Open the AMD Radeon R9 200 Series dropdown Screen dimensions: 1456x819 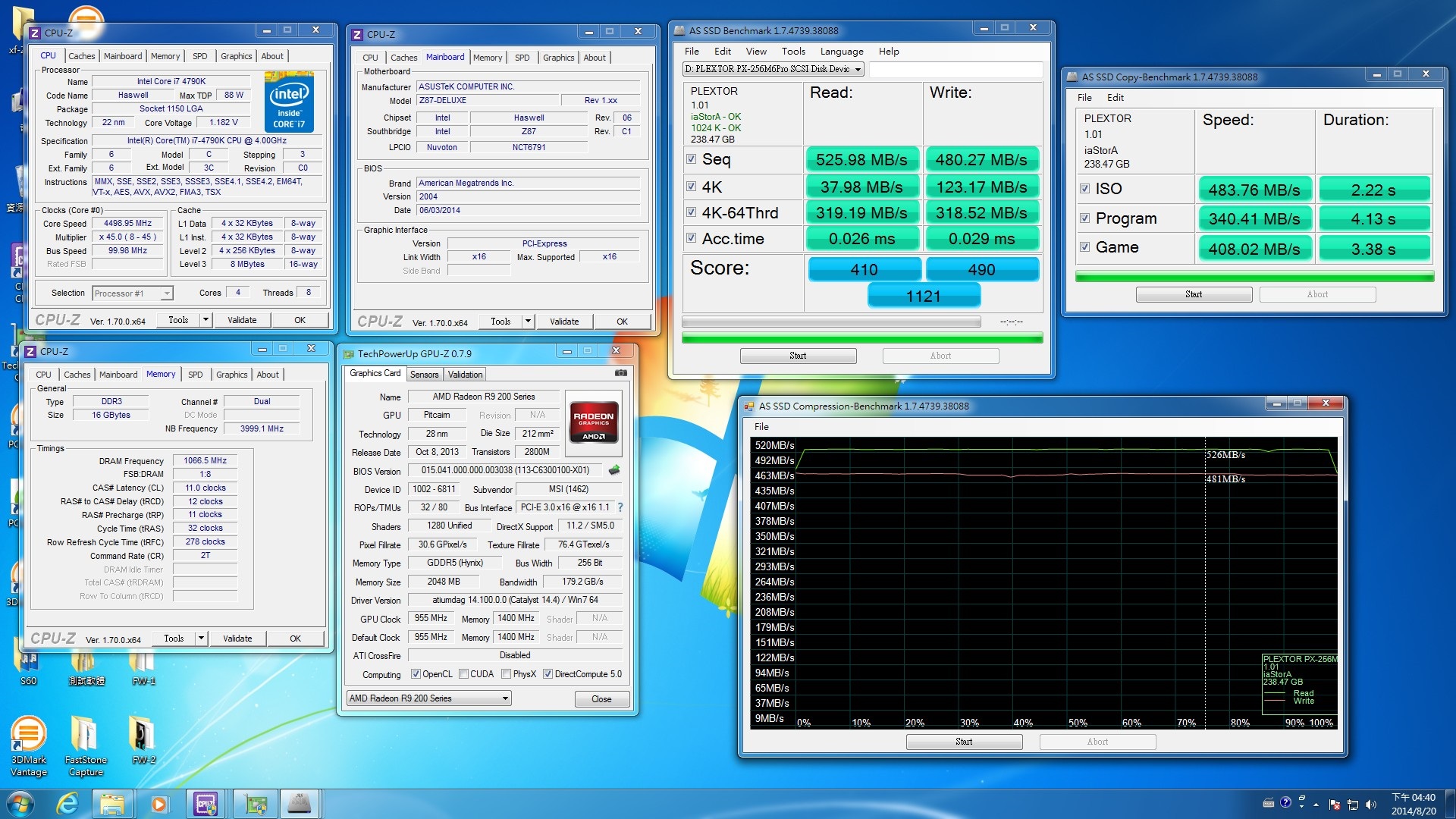(x=504, y=698)
